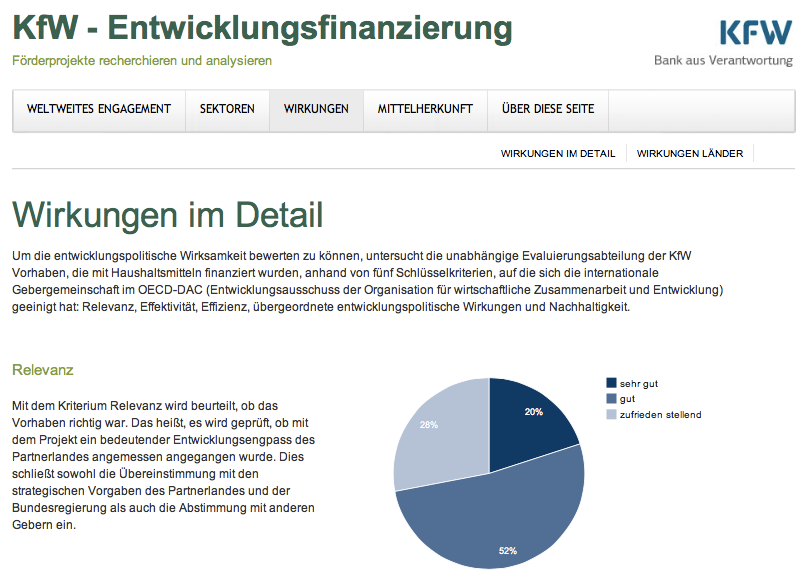Click the KfW logo at top right

click(x=756, y=33)
